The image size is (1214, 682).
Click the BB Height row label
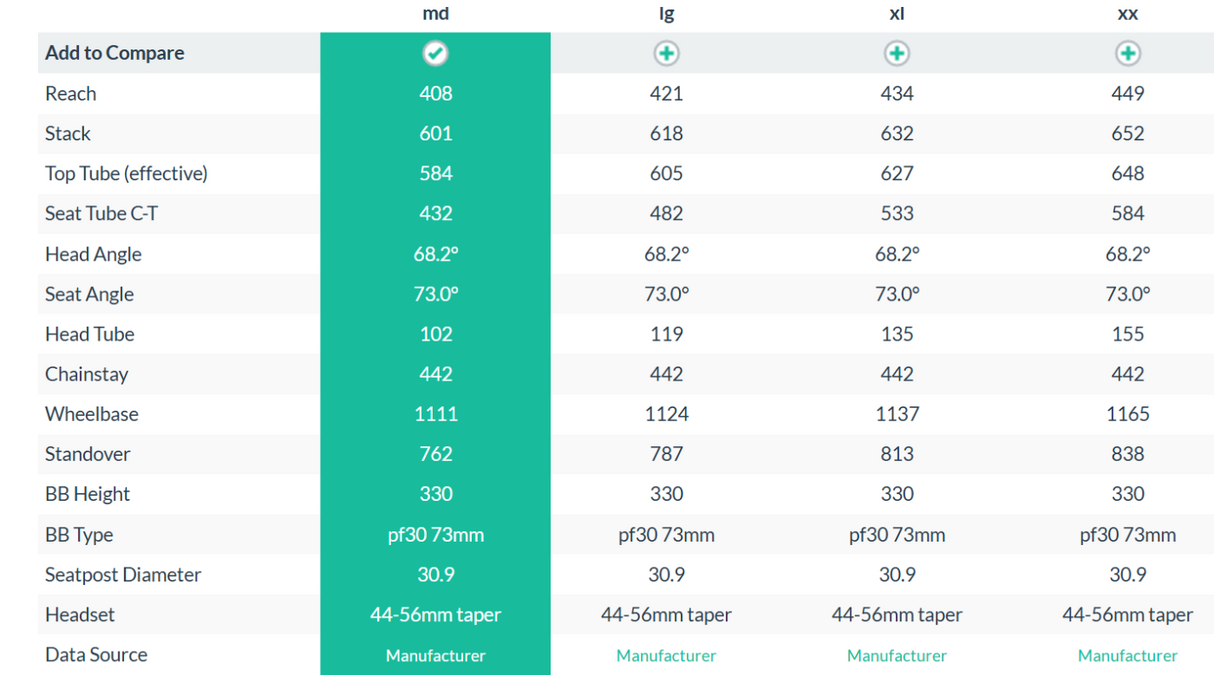point(88,494)
